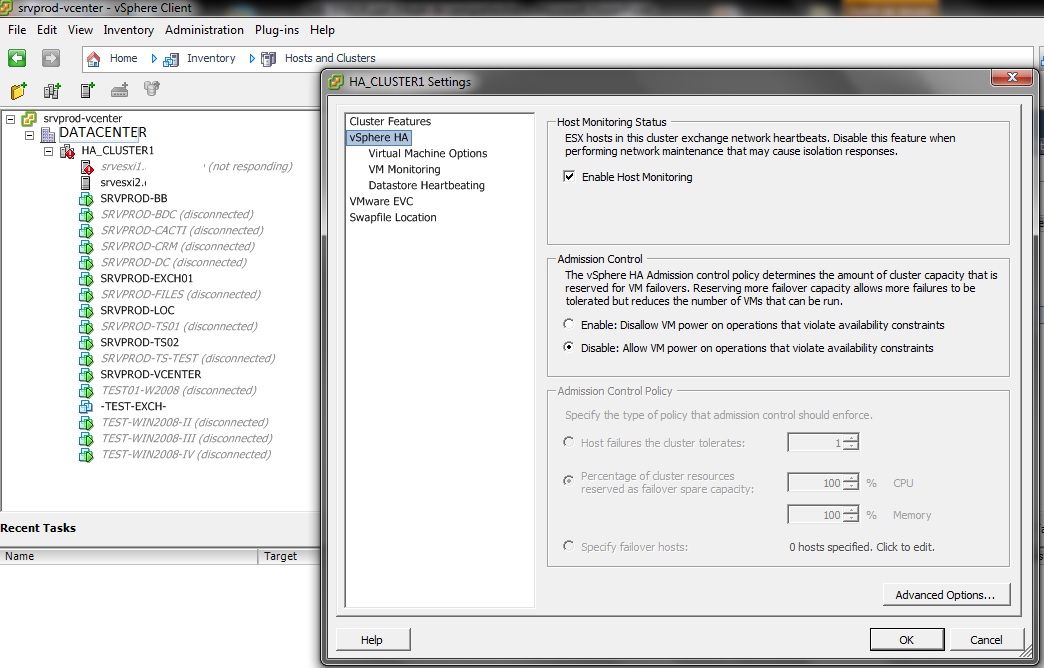
Task: Click the SRVPROD-TS02 VM icon
Action: [86, 342]
